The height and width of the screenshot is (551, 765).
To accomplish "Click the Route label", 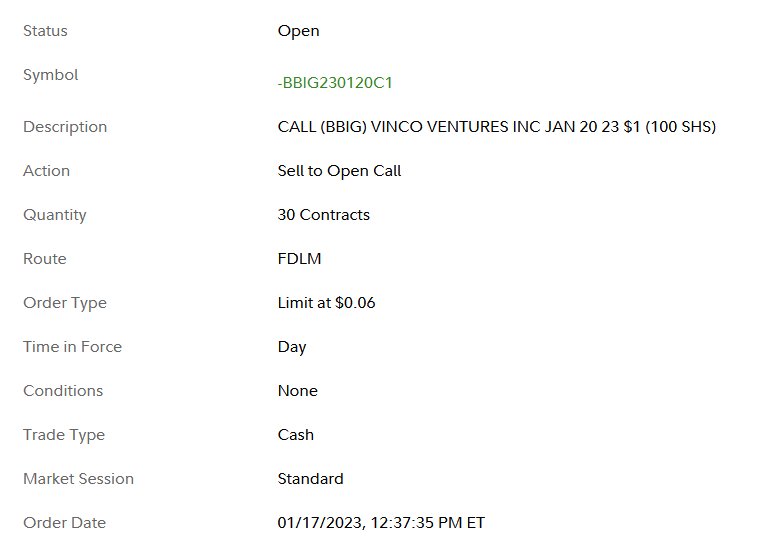I will pos(45,259).
